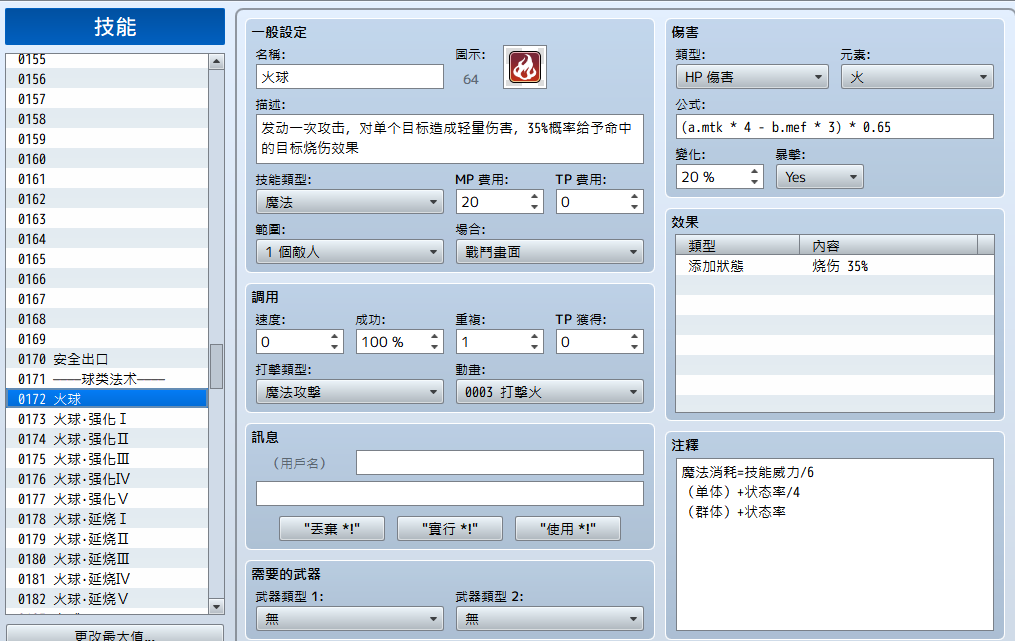Select empty skill slot 0156

tap(107, 79)
